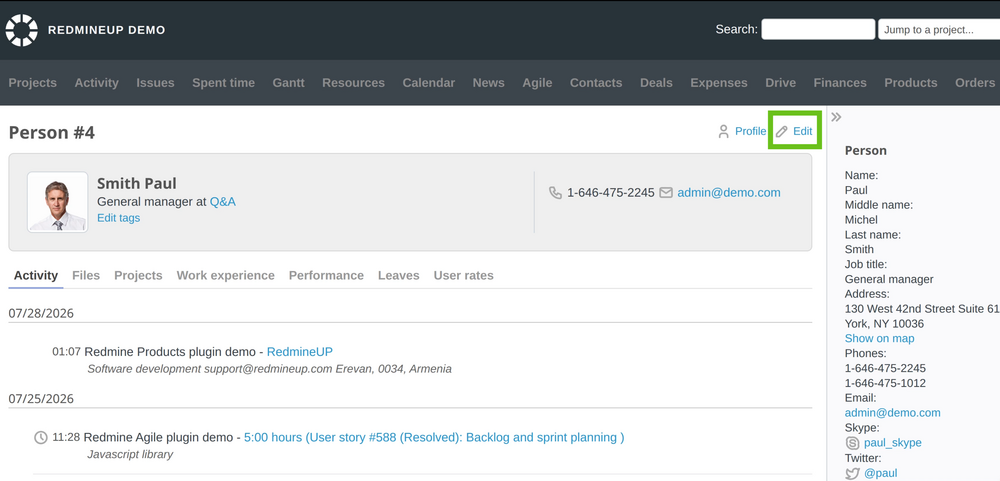1000x481 pixels.
Task: Click the Profile person icon
Action: click(723, 131)
